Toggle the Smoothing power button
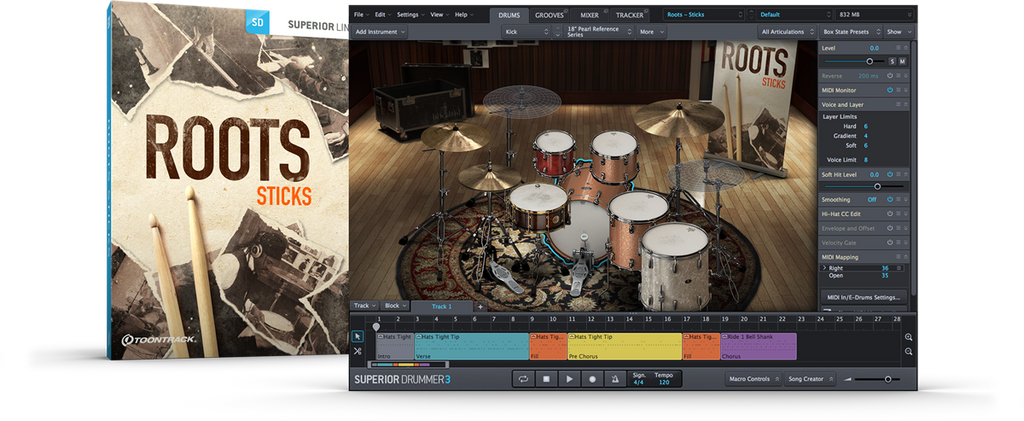The height and width of the screenshot is (421, 1024). (x=889, y=200)
